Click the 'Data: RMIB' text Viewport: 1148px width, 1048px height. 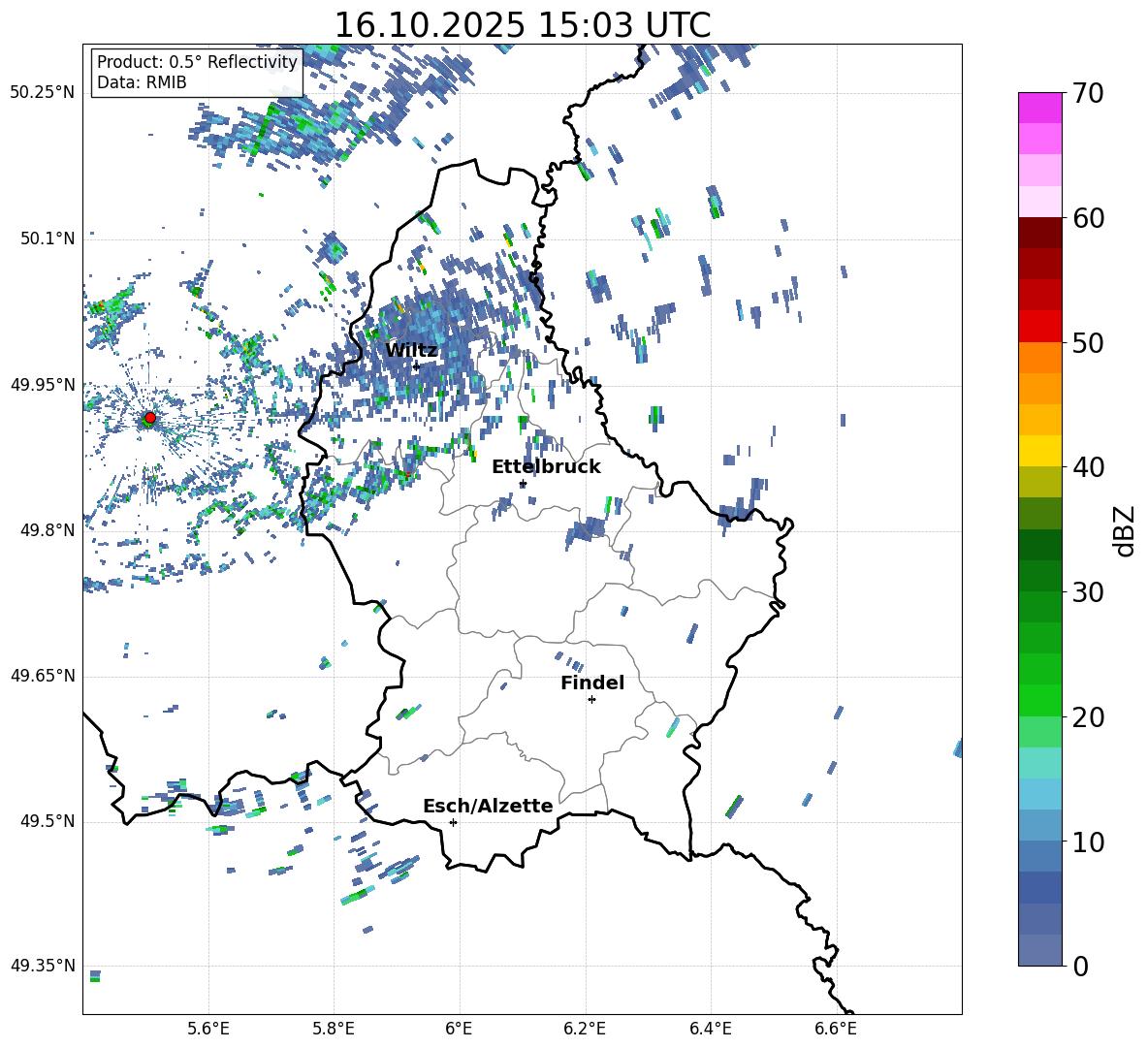(142, 82)
